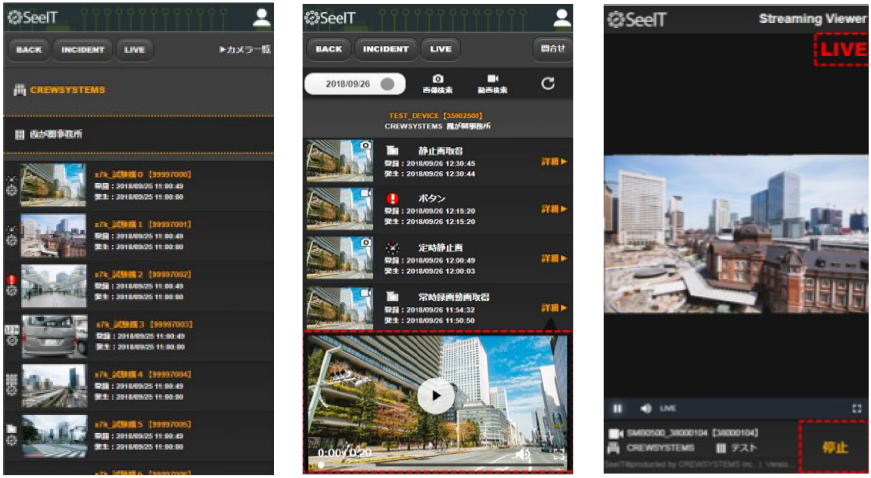Open x7k_試験機 3 camera thumbnail
871x478 pixels.
coord(54,337)
